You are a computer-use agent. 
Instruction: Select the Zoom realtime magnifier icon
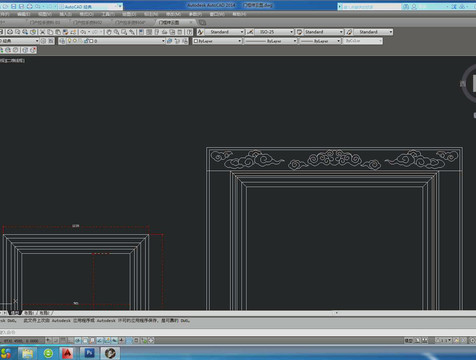(116, 32)
